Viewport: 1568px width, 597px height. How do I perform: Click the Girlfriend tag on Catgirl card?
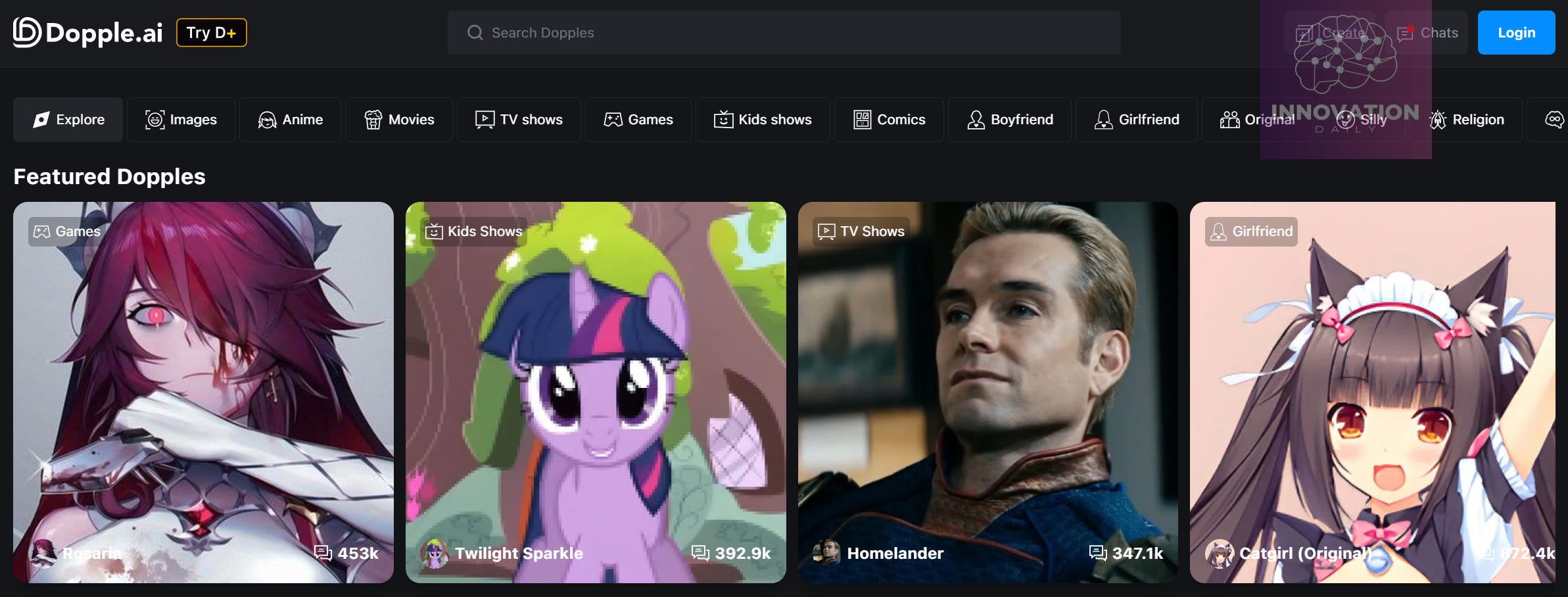(x=1251, y=231)
